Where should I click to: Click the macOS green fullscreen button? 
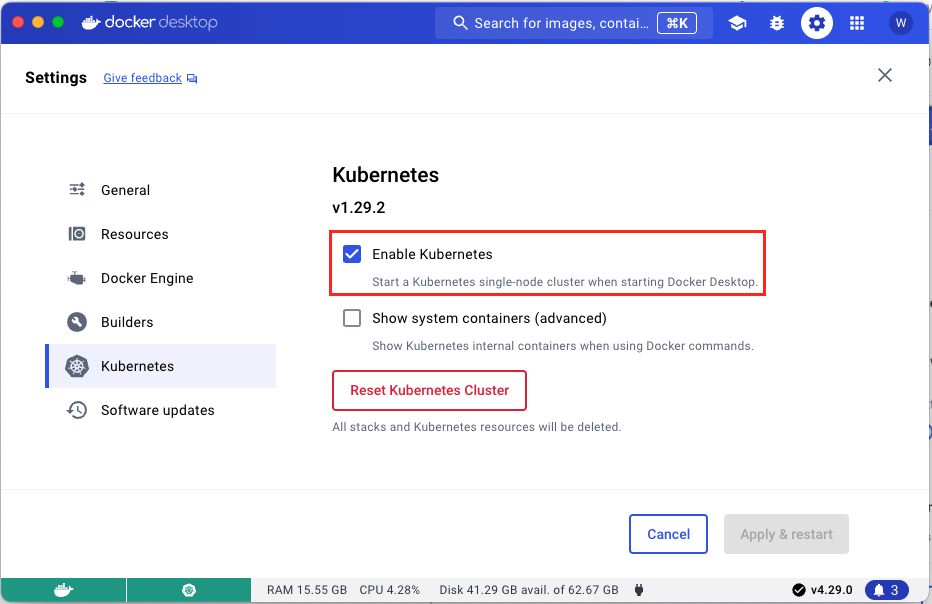(58, 23)
